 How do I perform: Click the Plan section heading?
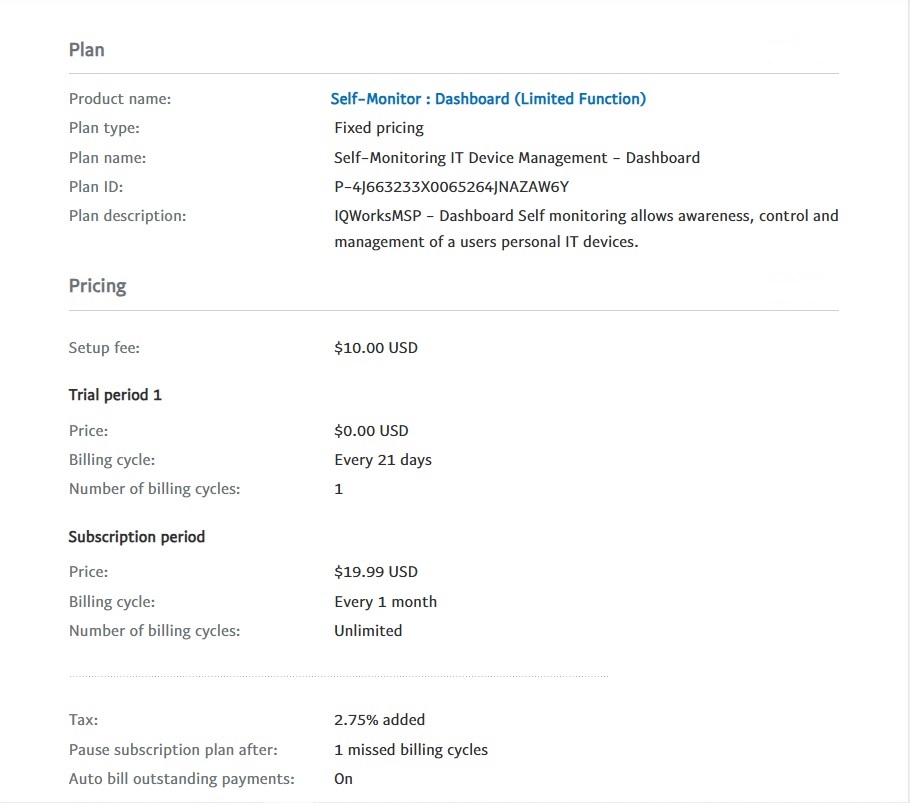[86, 50]
